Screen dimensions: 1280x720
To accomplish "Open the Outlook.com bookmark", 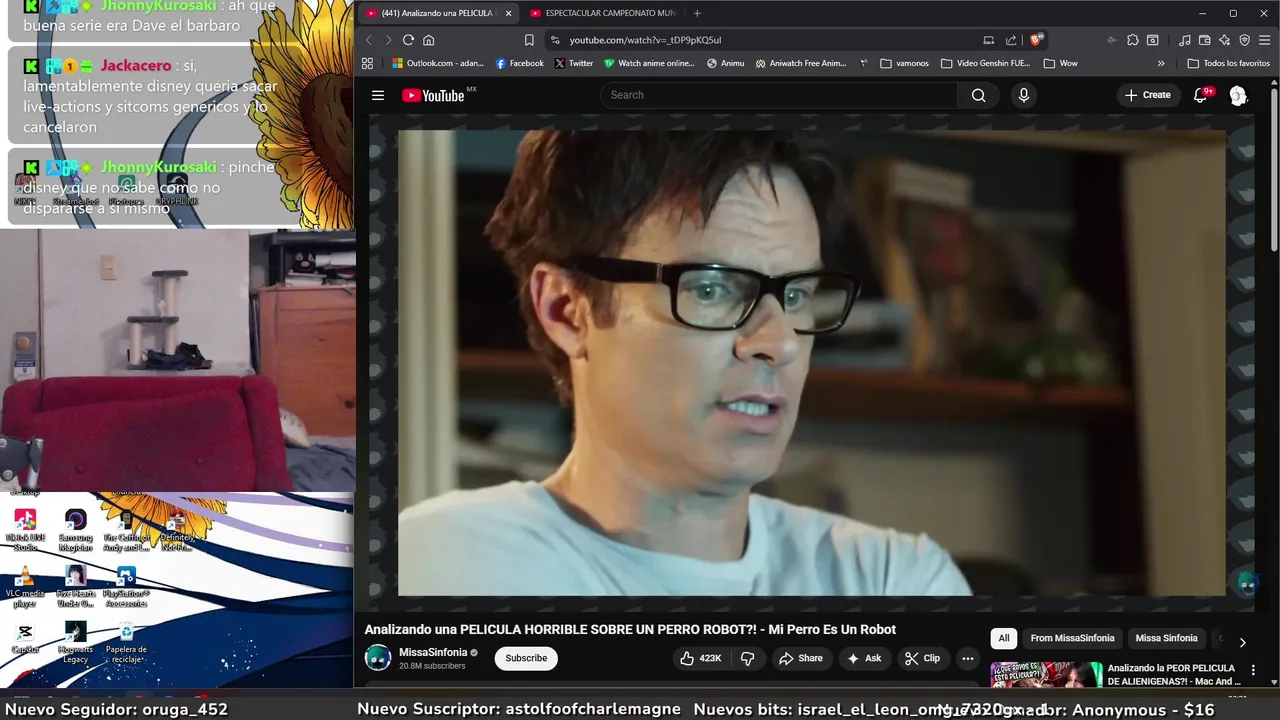I will click(x=438, y=63).
